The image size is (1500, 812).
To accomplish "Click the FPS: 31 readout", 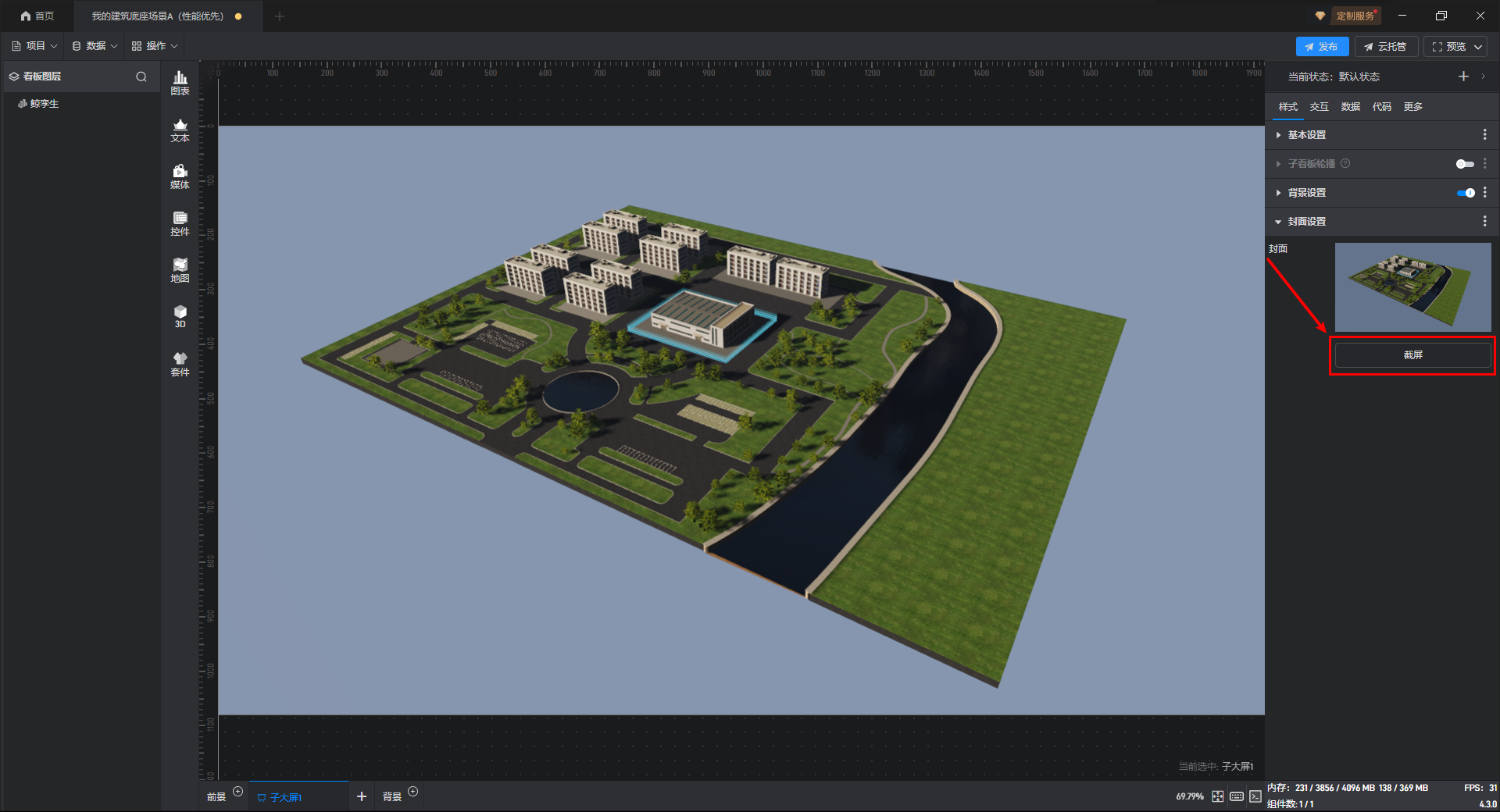I will pyautogui.click(x=1480, y=788).
